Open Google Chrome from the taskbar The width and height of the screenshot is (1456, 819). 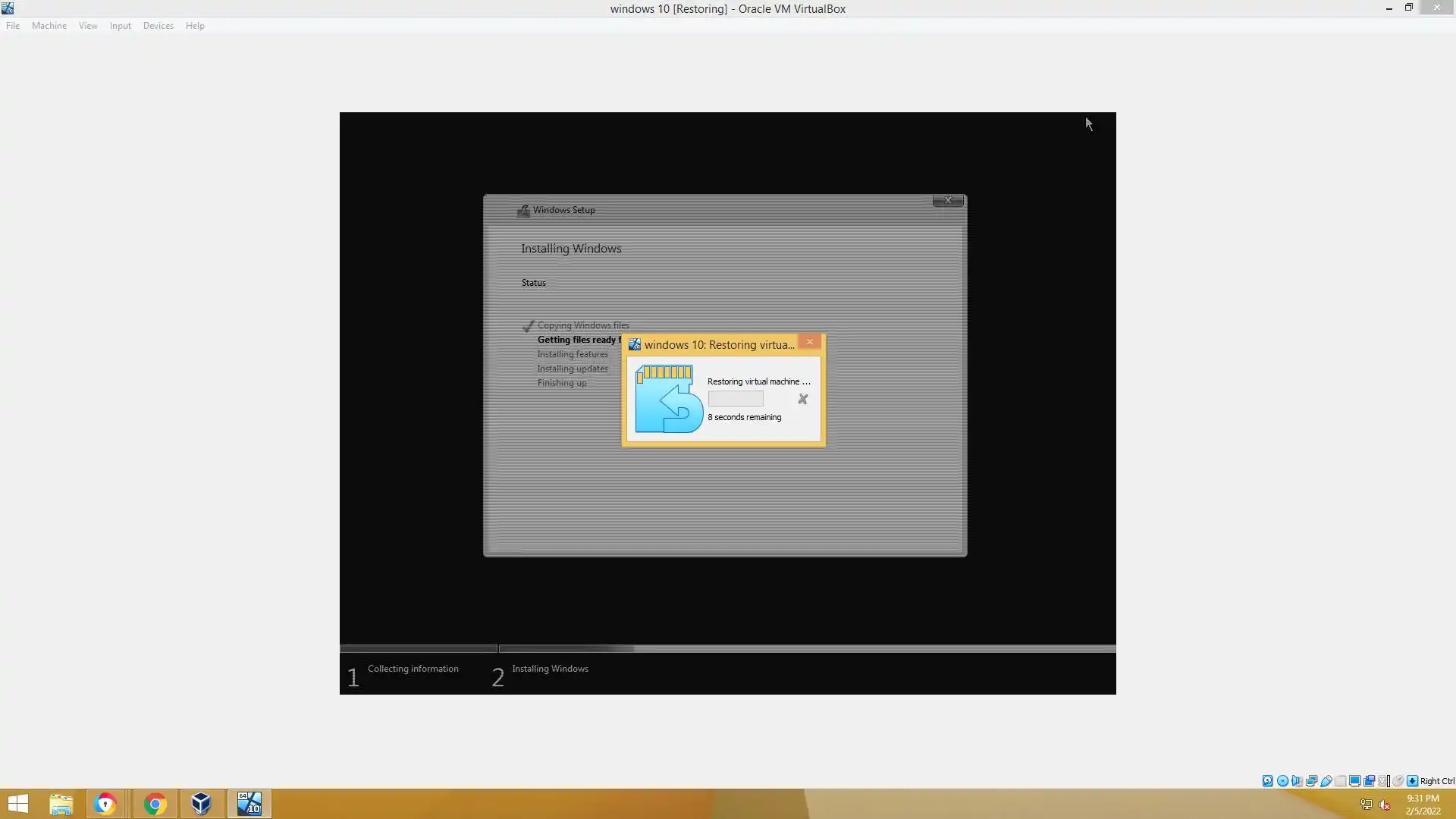(x=155, y=804)
